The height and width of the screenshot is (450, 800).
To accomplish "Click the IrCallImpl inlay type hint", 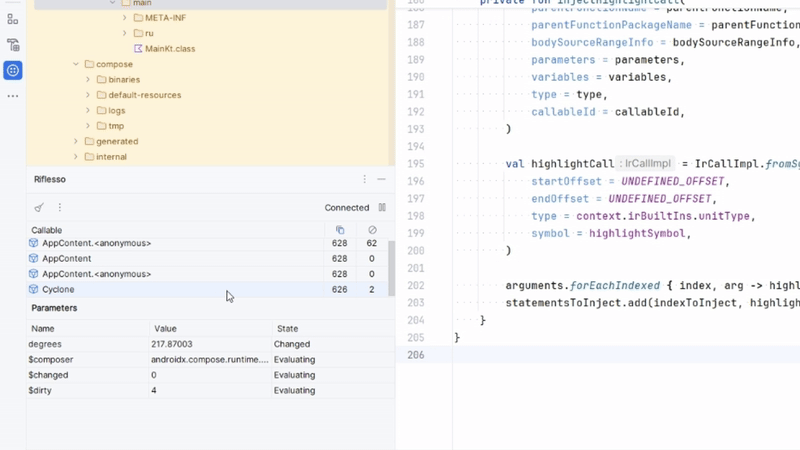I will point(645,164).
